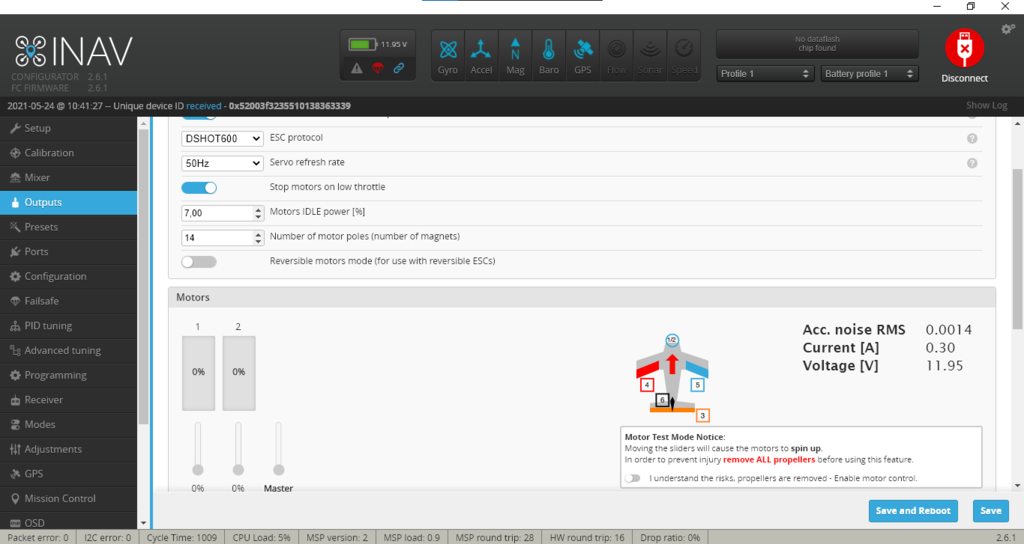
Task: Click the Save and Reboot button
Action: point(914,510)
